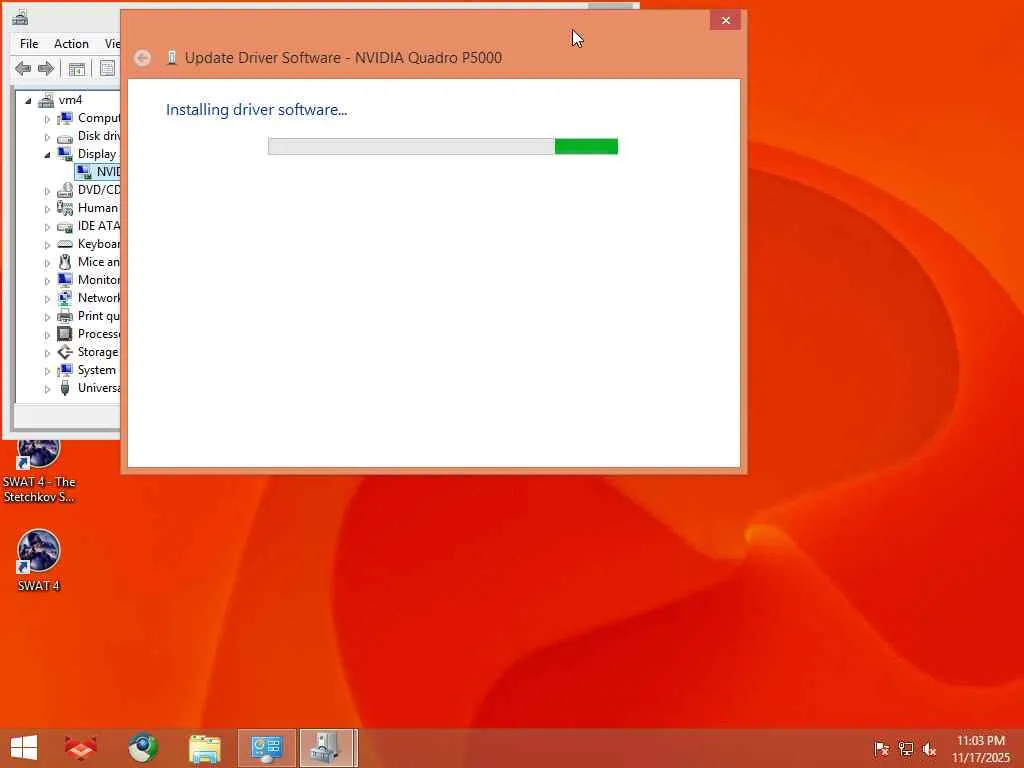Click the Properties toolbar icon in Device Manager
Viewport: 1024px width, 768px height.
point(107,69)
